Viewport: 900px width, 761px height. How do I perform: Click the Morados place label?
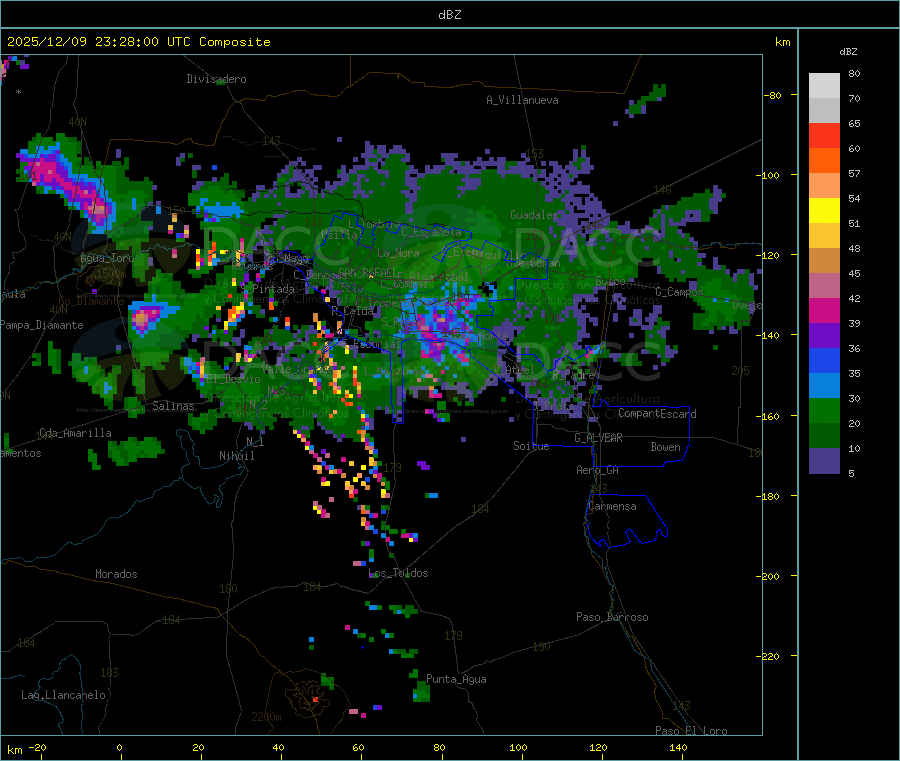116,574
